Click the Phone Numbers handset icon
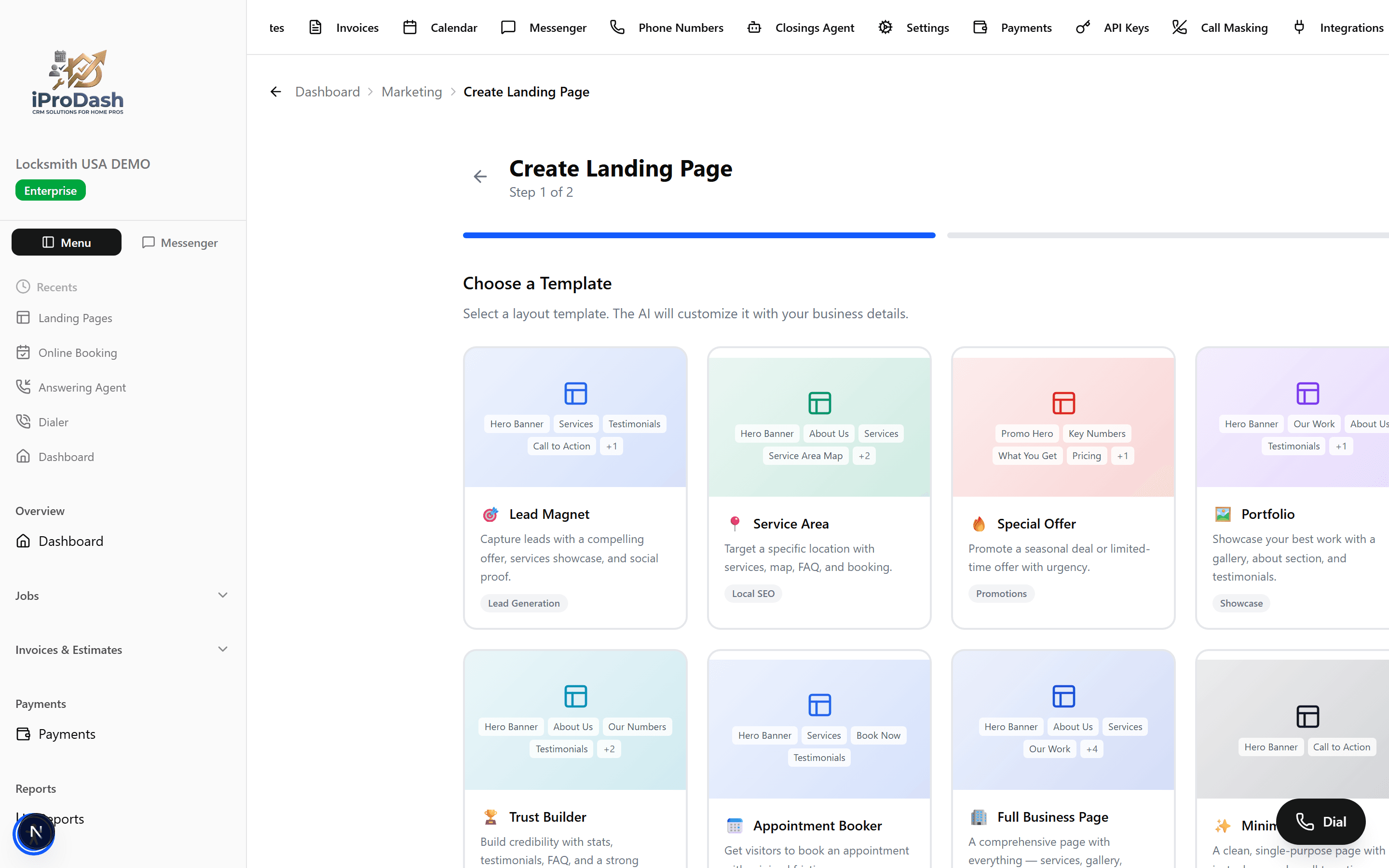The height and width of the screenshot is (868, 1389). 617,27
